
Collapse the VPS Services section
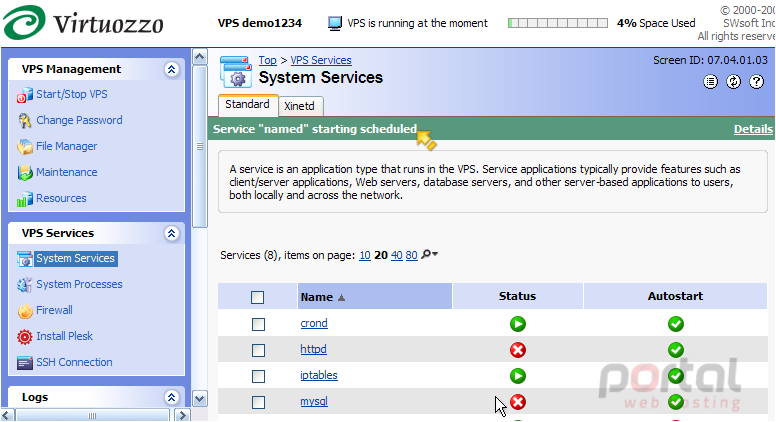click(171, 233)
